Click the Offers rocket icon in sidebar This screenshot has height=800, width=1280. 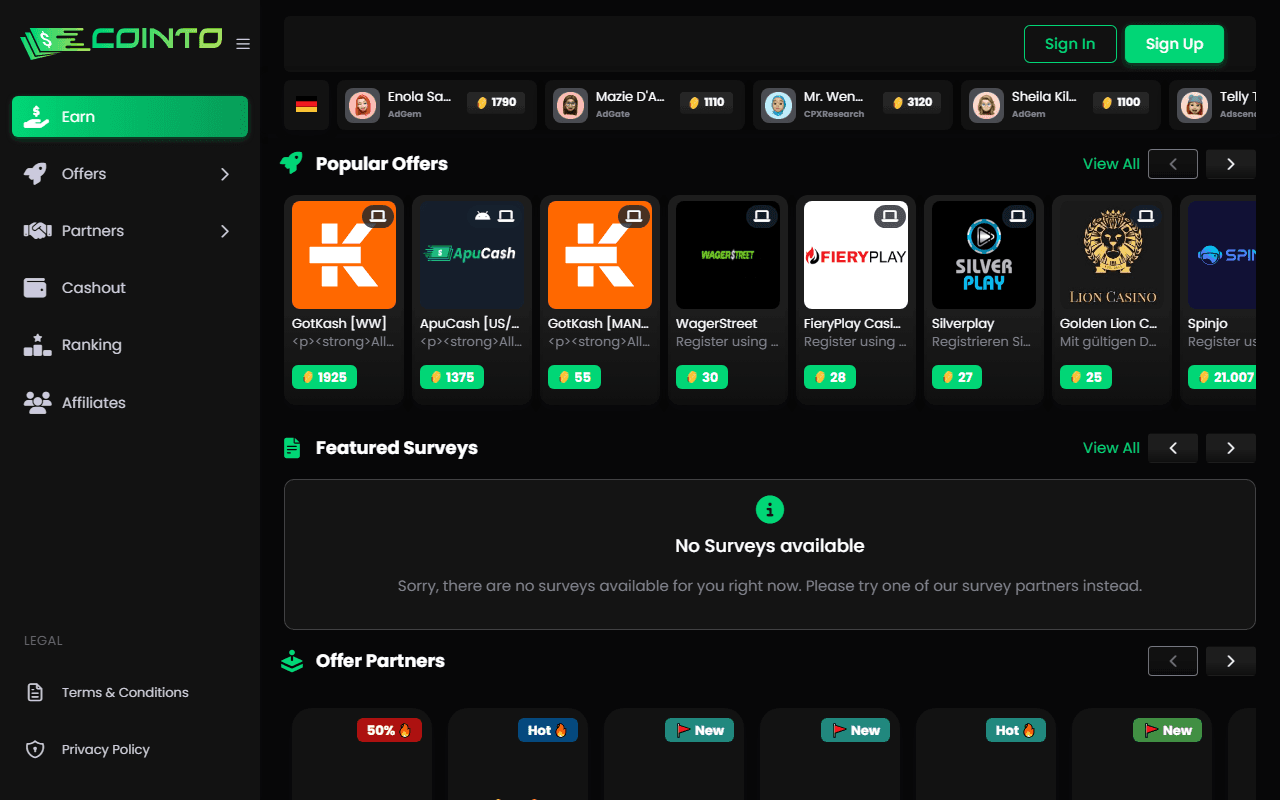point(35,174)
